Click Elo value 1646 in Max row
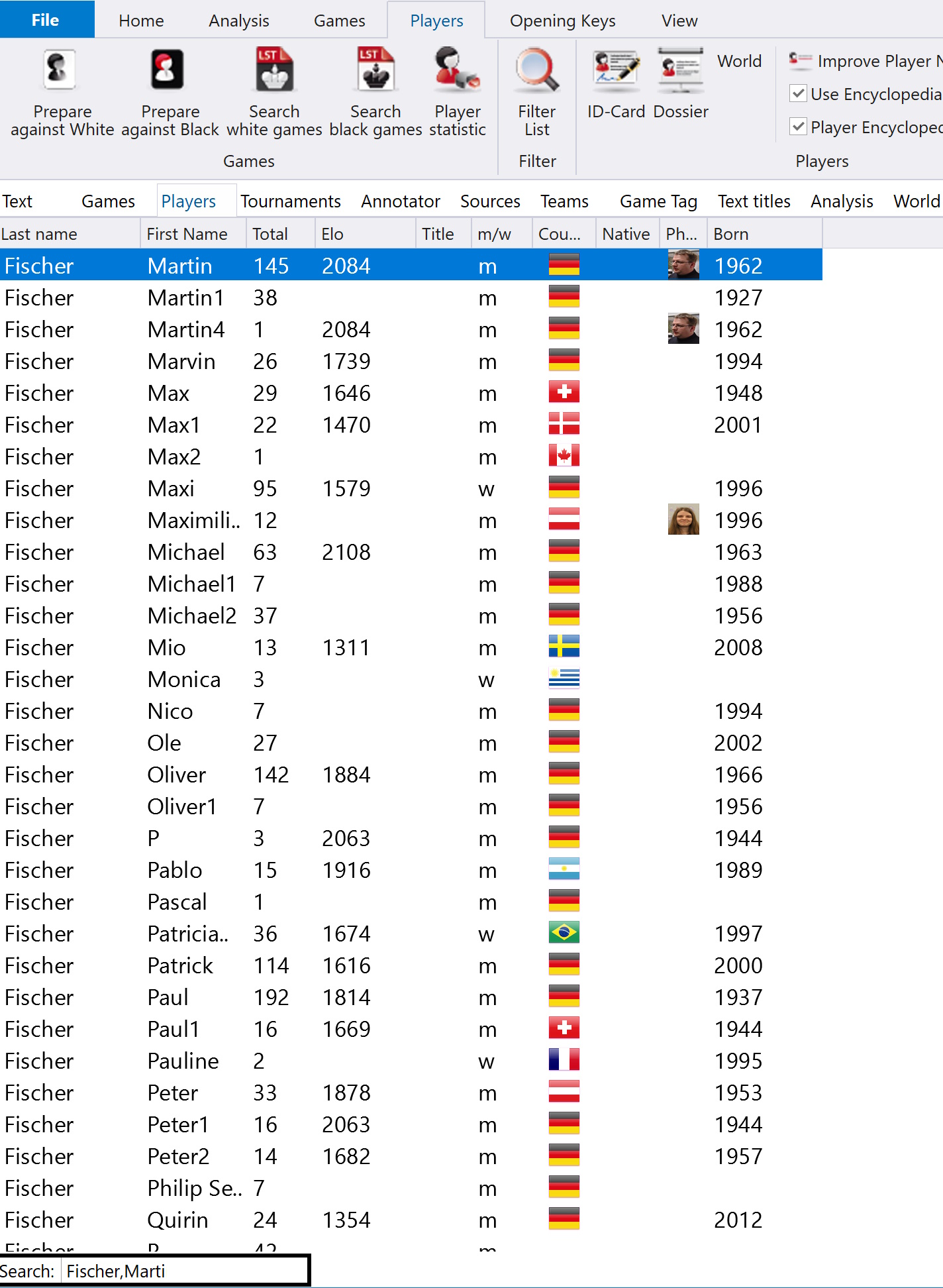This screenshot has width=943, height=1288. coord(346,394)
